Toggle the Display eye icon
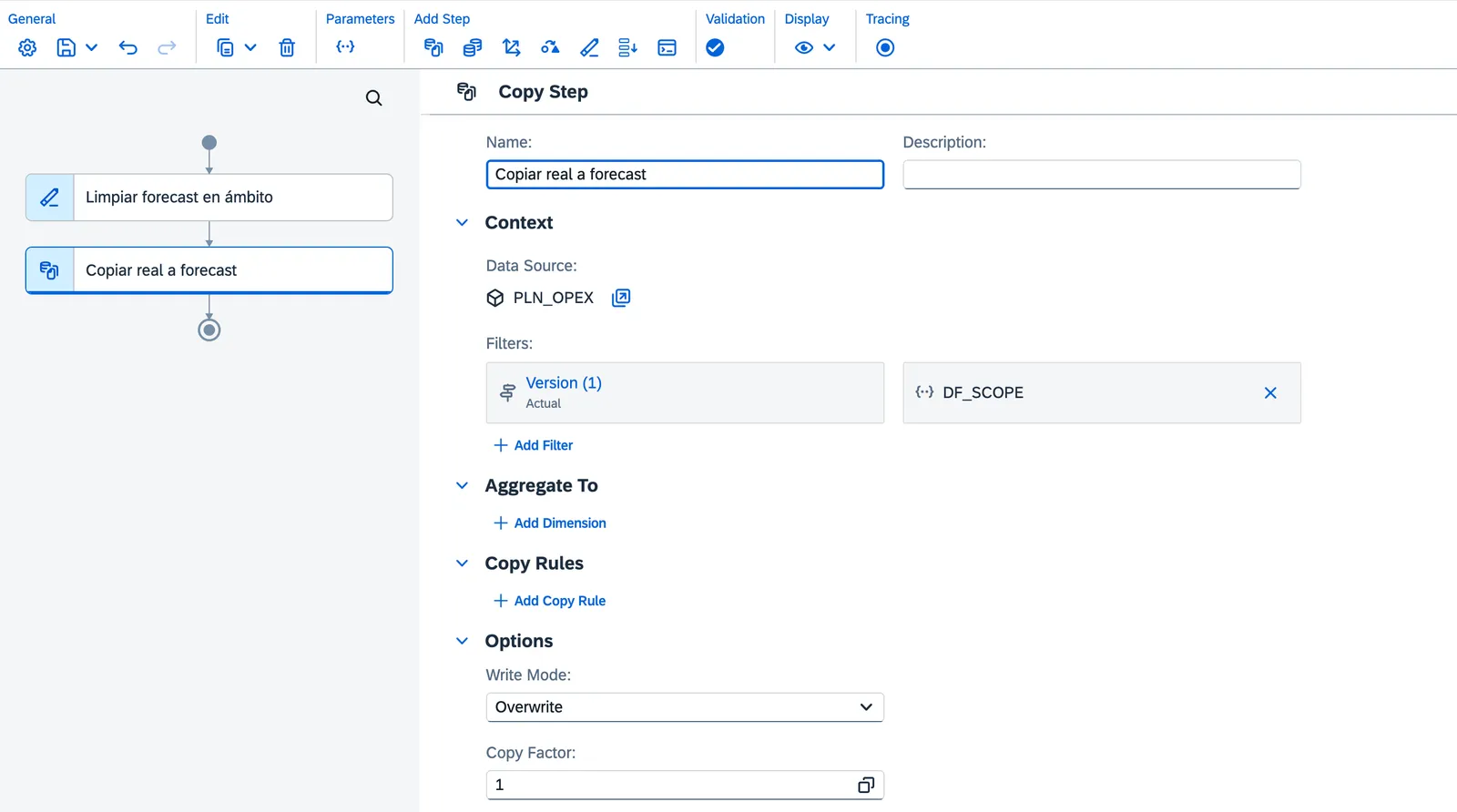Viewport: 1457px width, 812px height. point(803,47)
